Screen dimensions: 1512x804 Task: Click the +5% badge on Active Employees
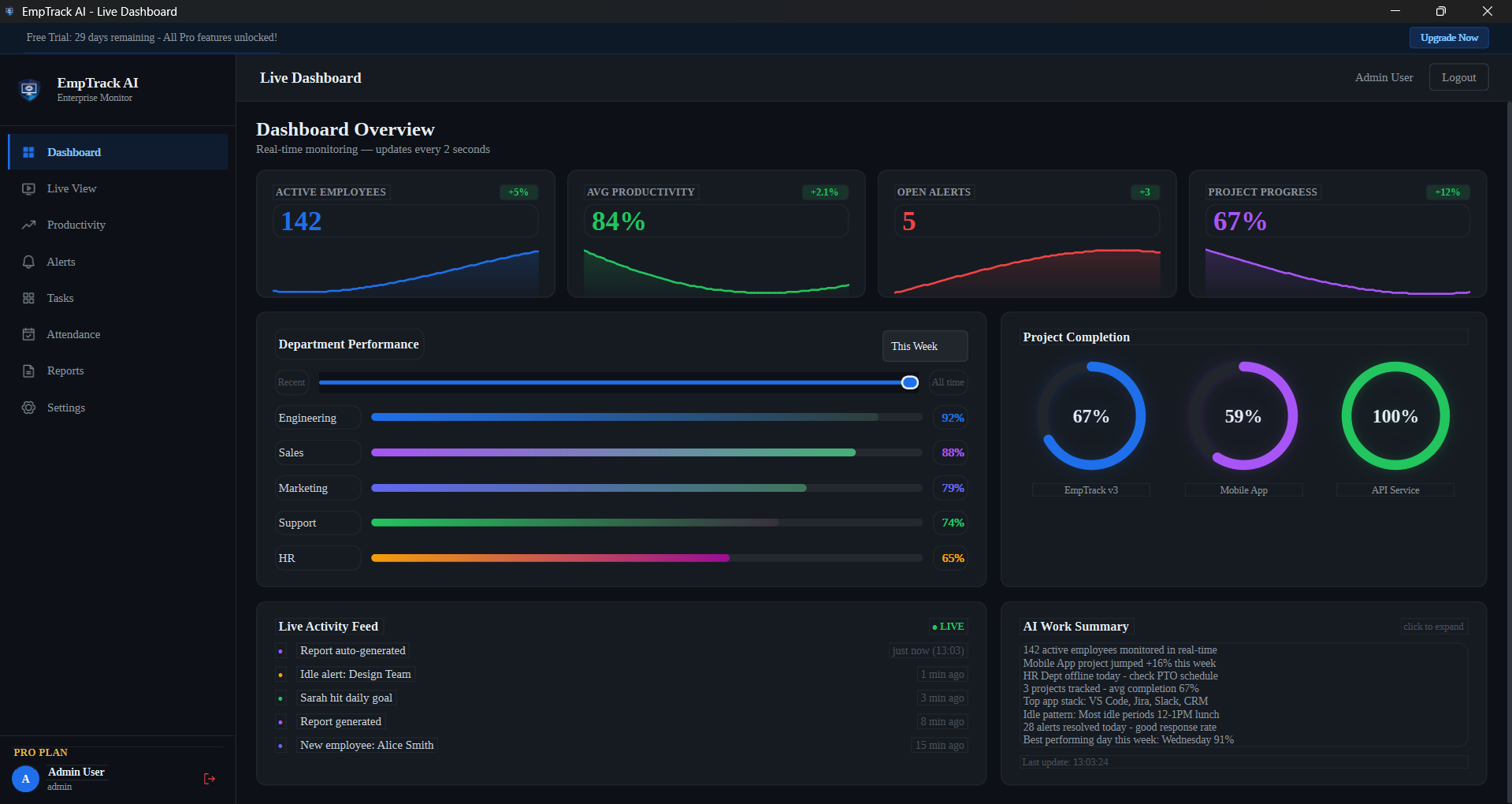coord(518,192)
